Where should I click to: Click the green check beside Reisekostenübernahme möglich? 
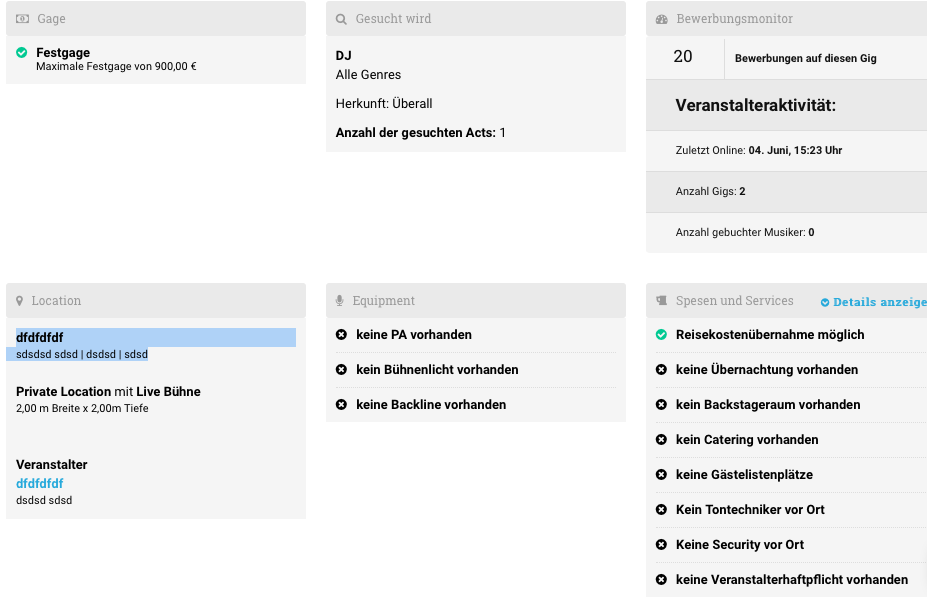tap(661, 335)
